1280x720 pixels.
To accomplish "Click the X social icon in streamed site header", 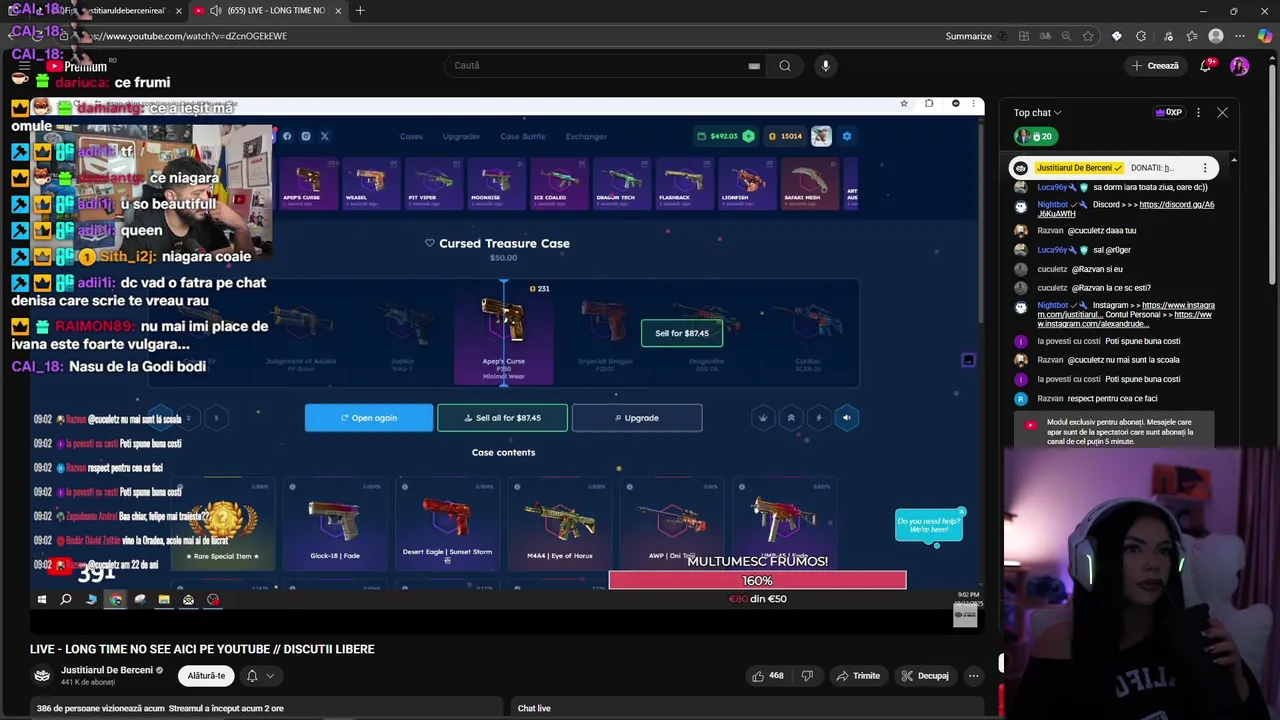I will (x=324, y=136).
